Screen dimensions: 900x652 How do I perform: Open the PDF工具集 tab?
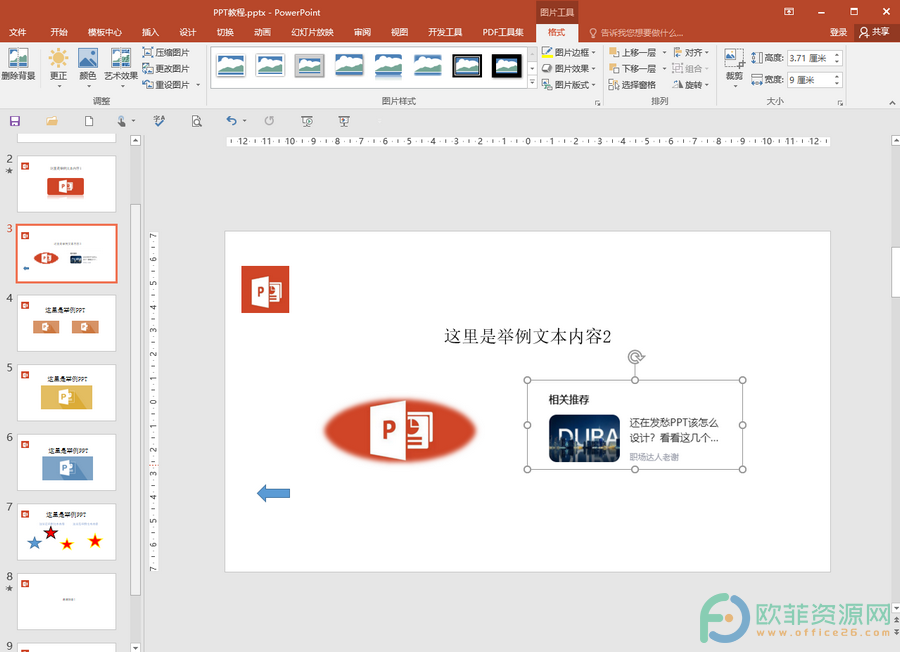pos(503,32)
